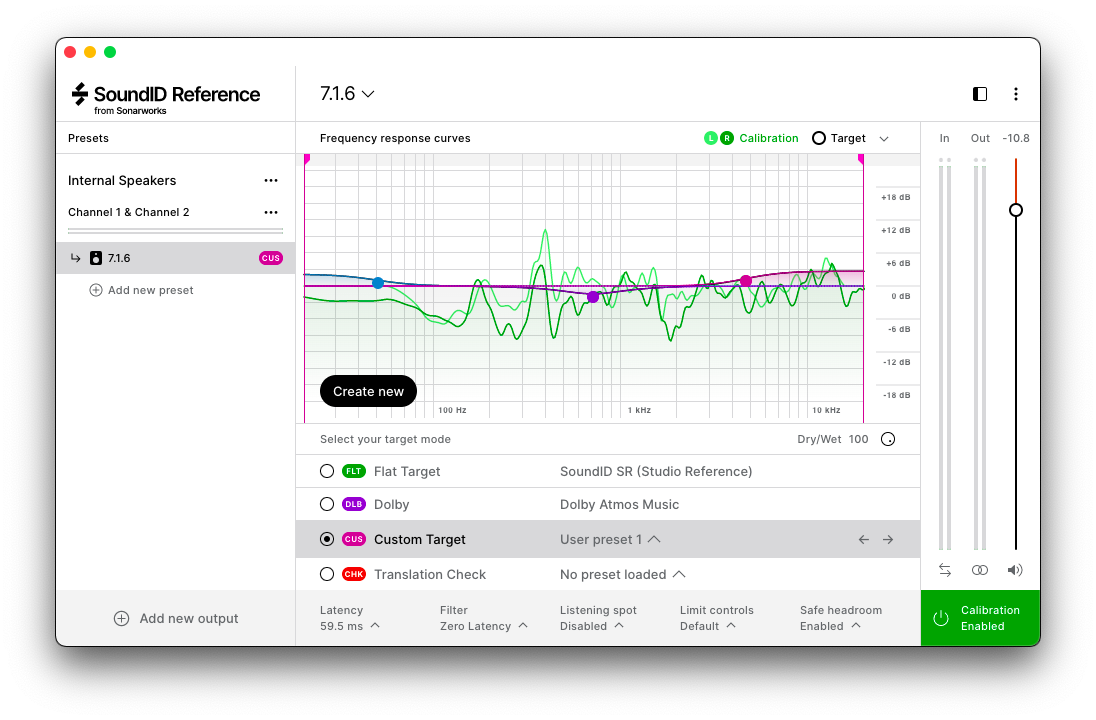Click the DLB badge icon
This screenshot has width=1096, height=720.
(354, 504)
